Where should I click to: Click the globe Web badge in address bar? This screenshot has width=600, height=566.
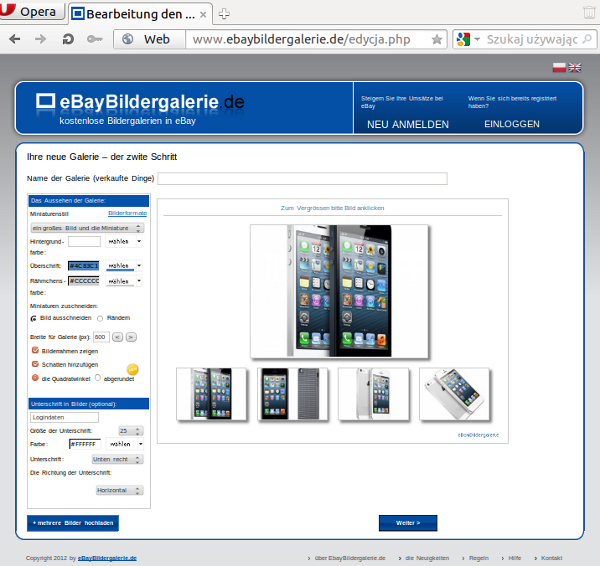coord(150,39)
